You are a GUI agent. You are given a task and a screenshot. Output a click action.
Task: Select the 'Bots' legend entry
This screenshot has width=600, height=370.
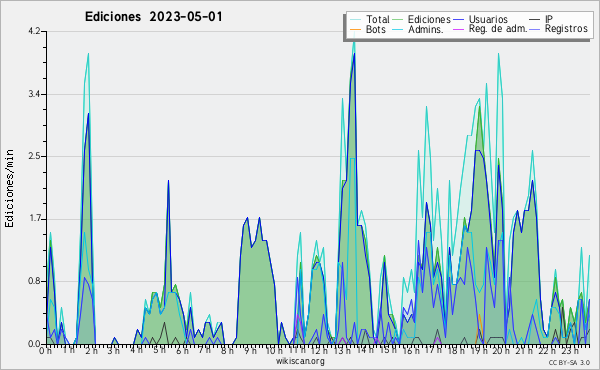coord(376,29)
